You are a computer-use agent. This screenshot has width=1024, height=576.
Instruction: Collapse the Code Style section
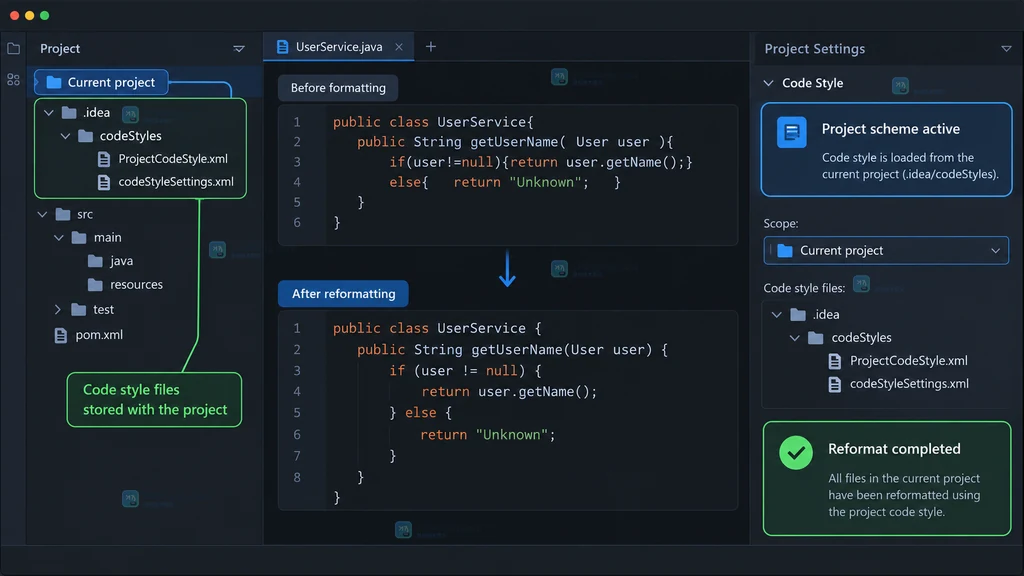pyautogui.click(x=769, y=83)
